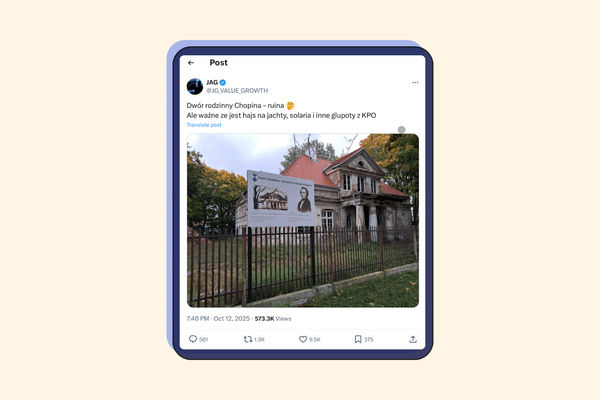Viewport: 600px width, 400px height.
Task: Open the JAG profile avatar
Action: tap(195, 87)
